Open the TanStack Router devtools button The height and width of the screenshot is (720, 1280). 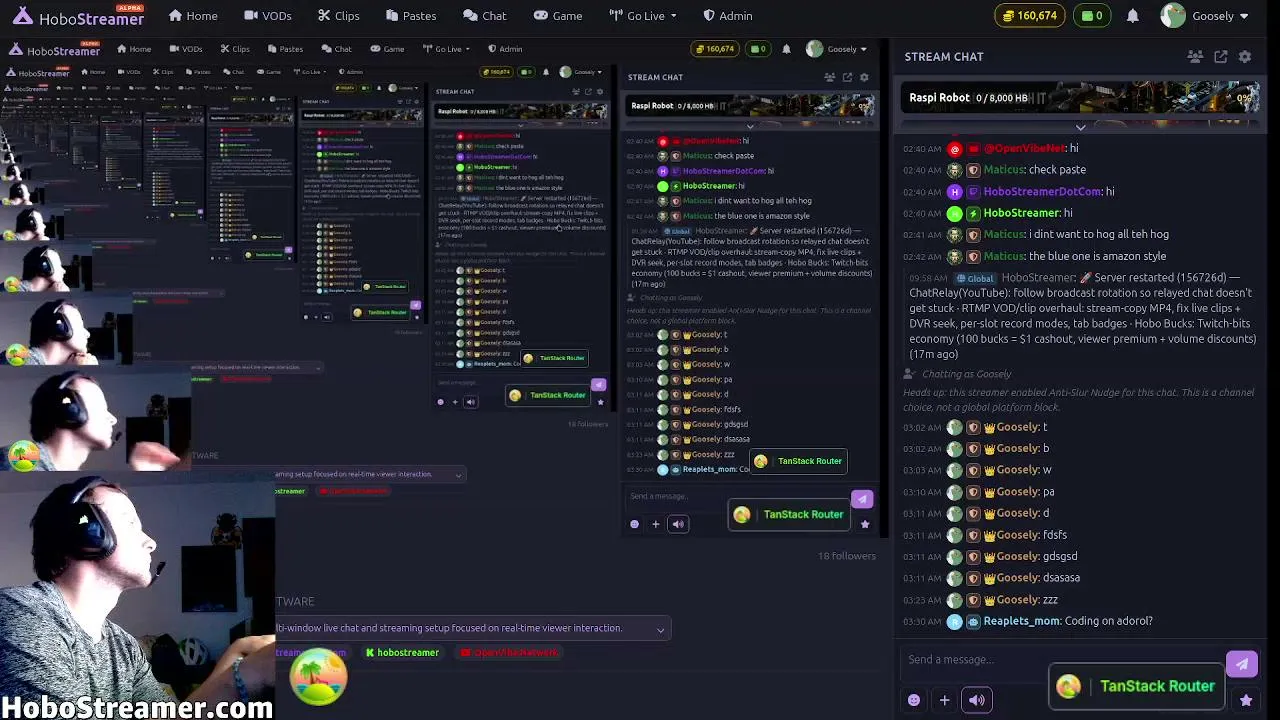(x=1139, y=686)
